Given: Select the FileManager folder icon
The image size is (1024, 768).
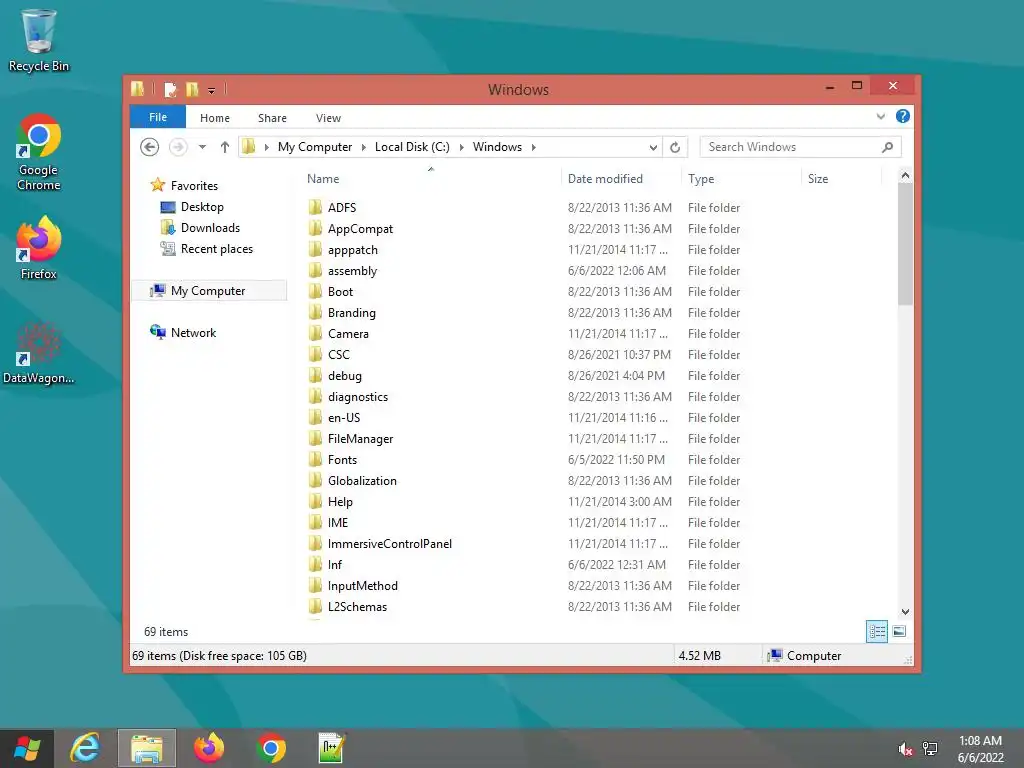Looking at the screenshot, I should [315, 438].
